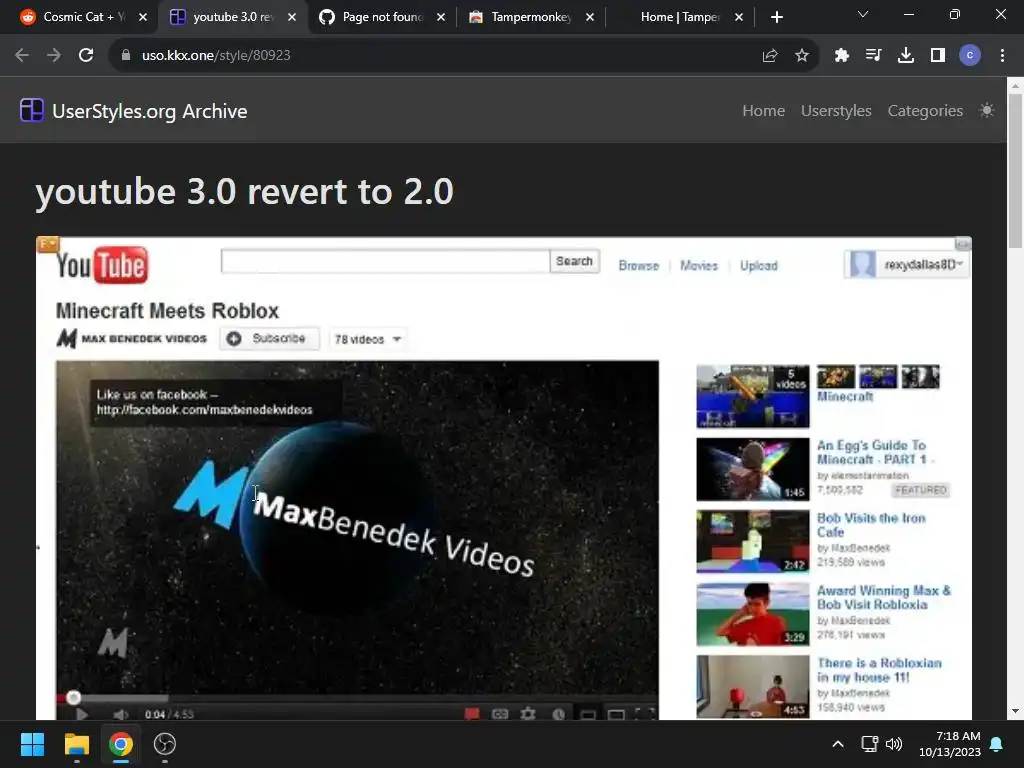1024x768 pixels.
Task: Open OBS Studio from the taskbar
Action: 165,744
